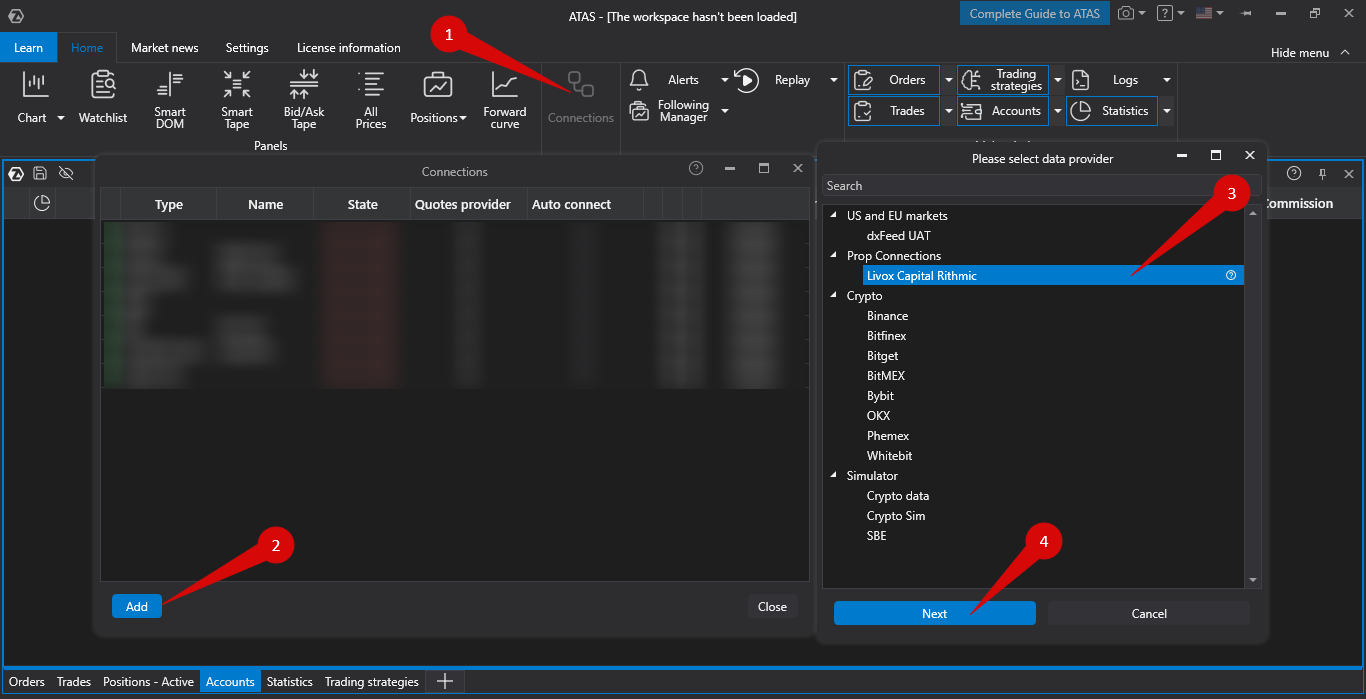
Task: Click Next in data provider dialog
Action: [934, 614]
